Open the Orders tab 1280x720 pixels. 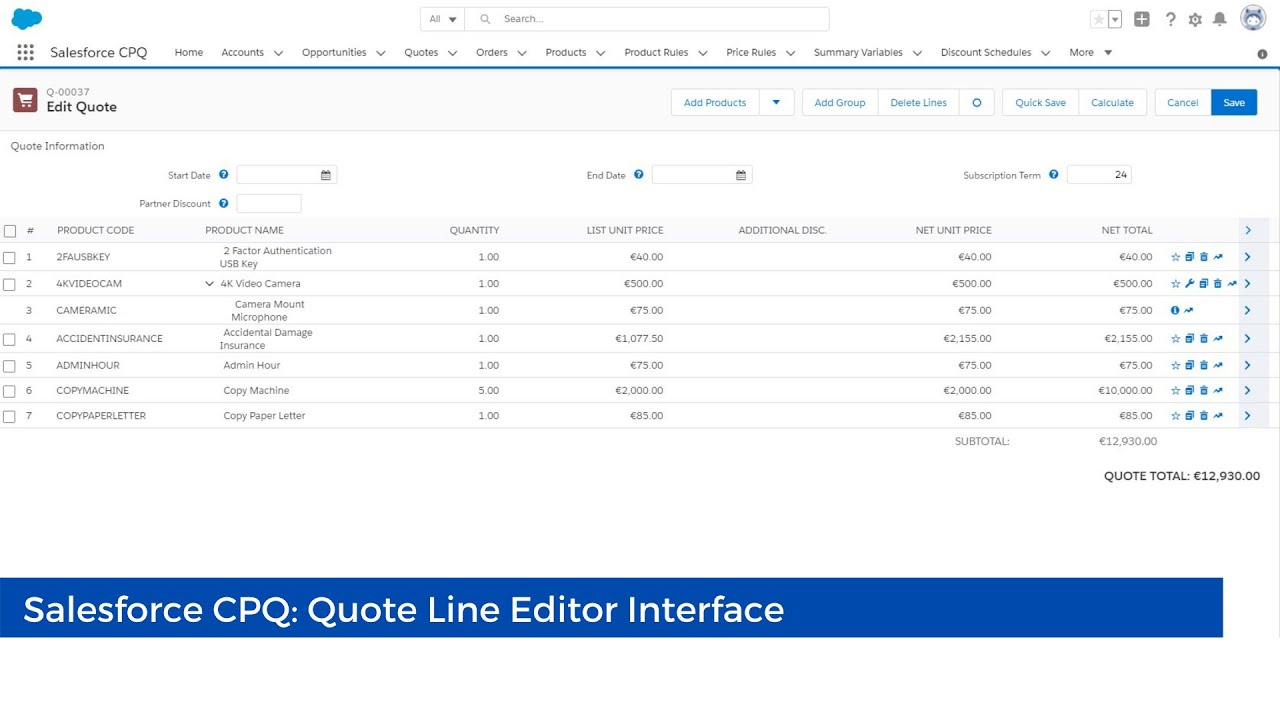coord(492,52)
